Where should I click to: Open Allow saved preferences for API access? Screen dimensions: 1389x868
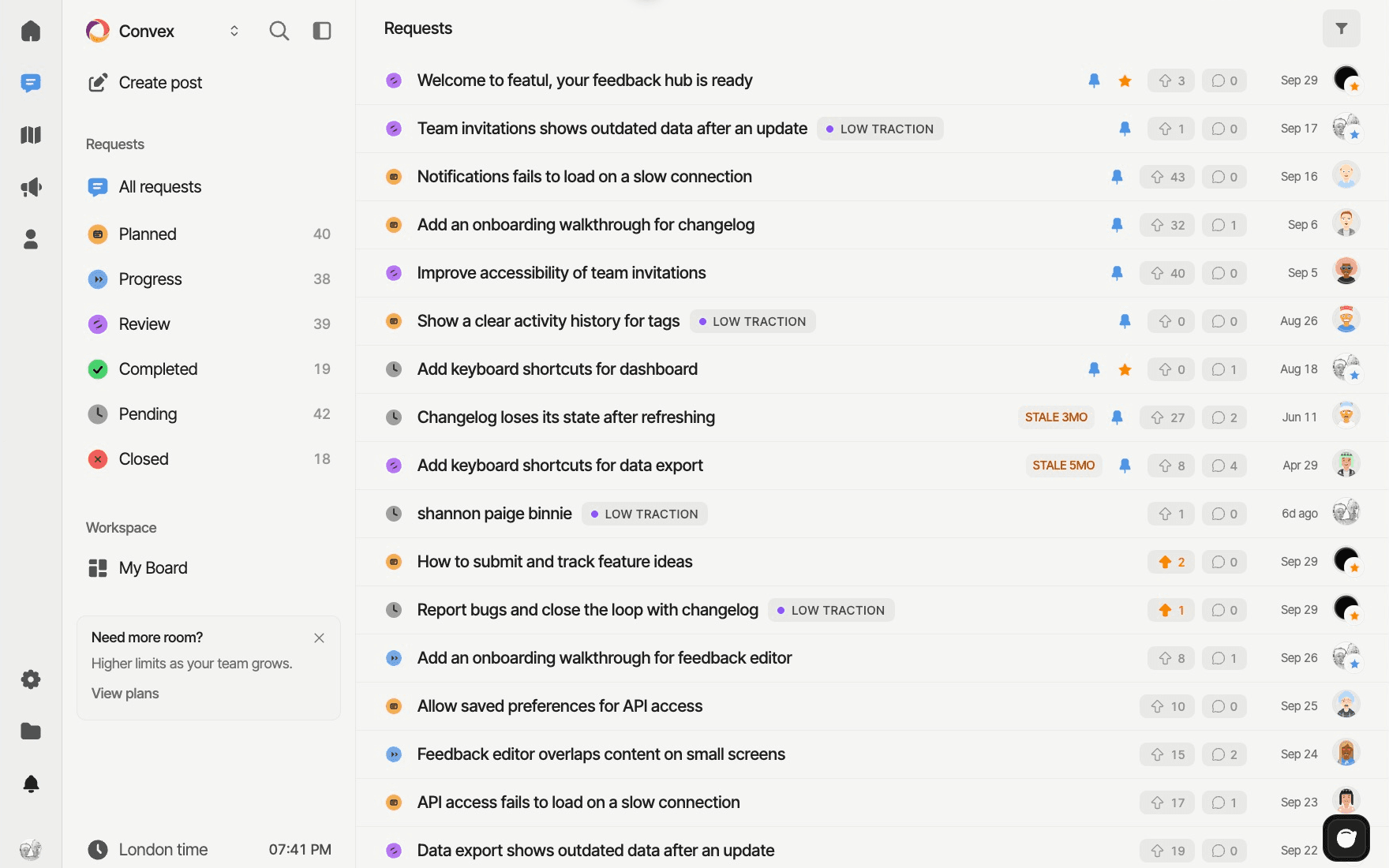tap(560, 706)
